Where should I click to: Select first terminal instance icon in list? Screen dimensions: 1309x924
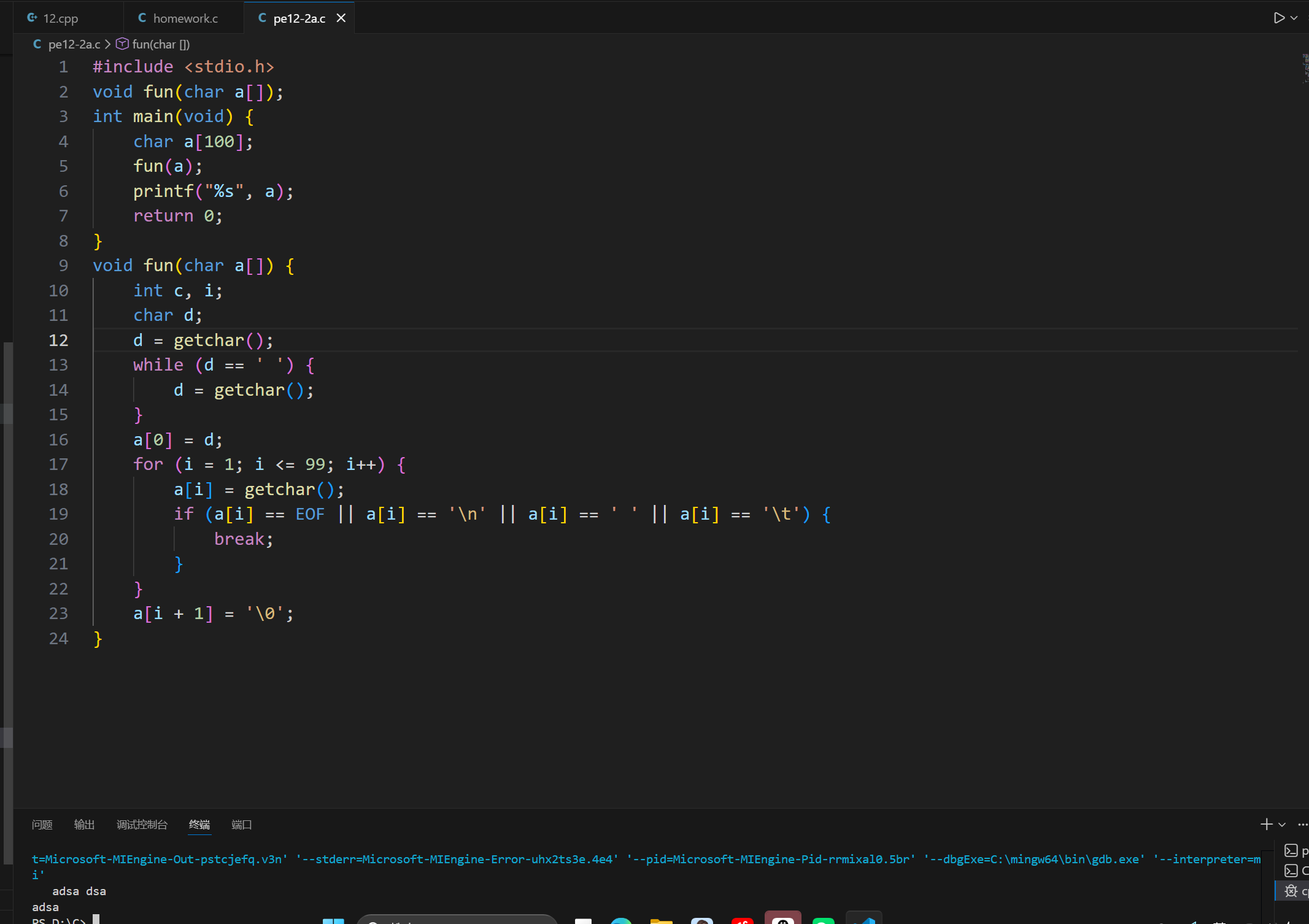coord(1291,851)
